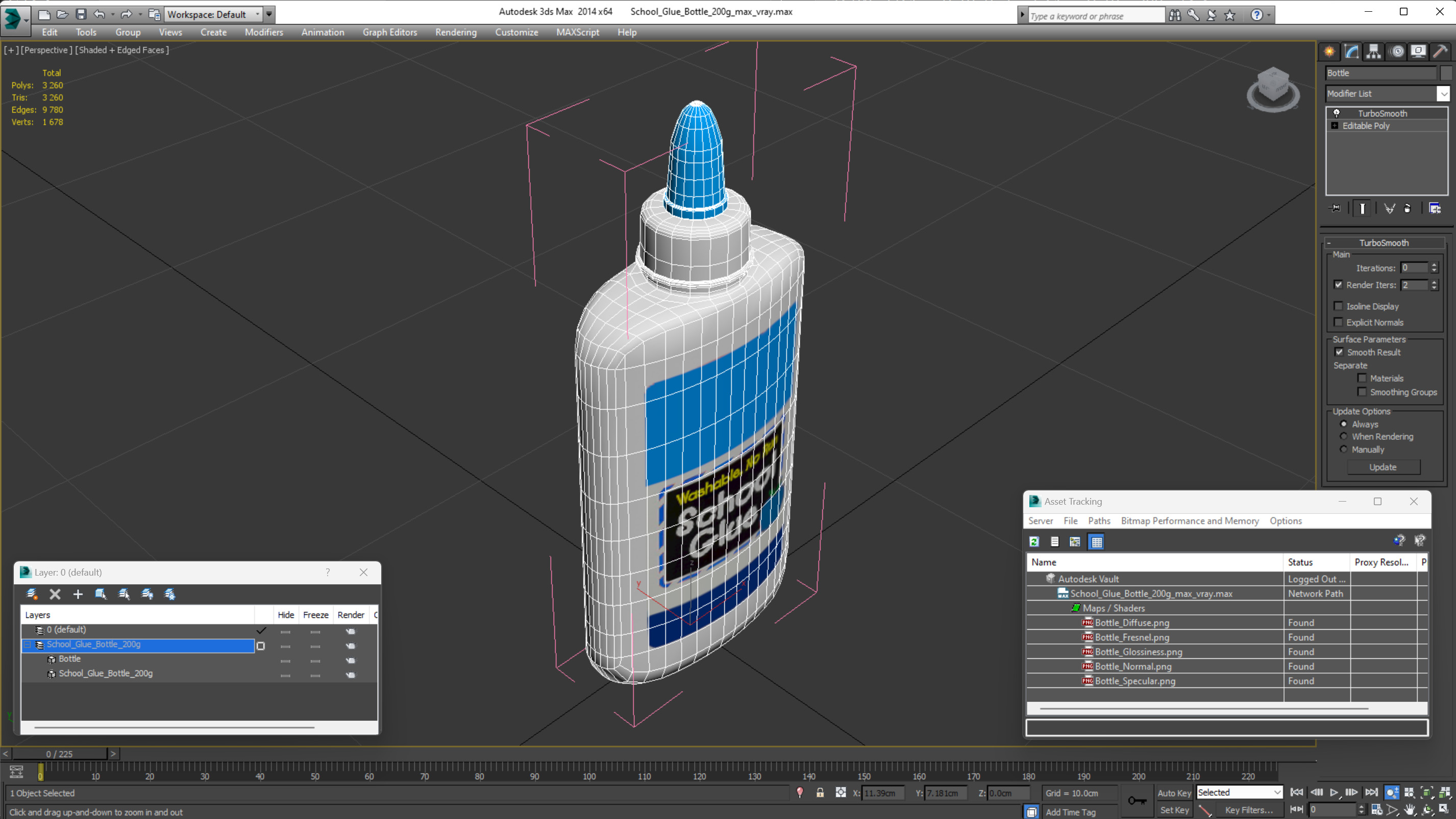Open the Undo history dropdown arrow
The height and width of the screenshot is (819, 1456).
click(112, 14)
